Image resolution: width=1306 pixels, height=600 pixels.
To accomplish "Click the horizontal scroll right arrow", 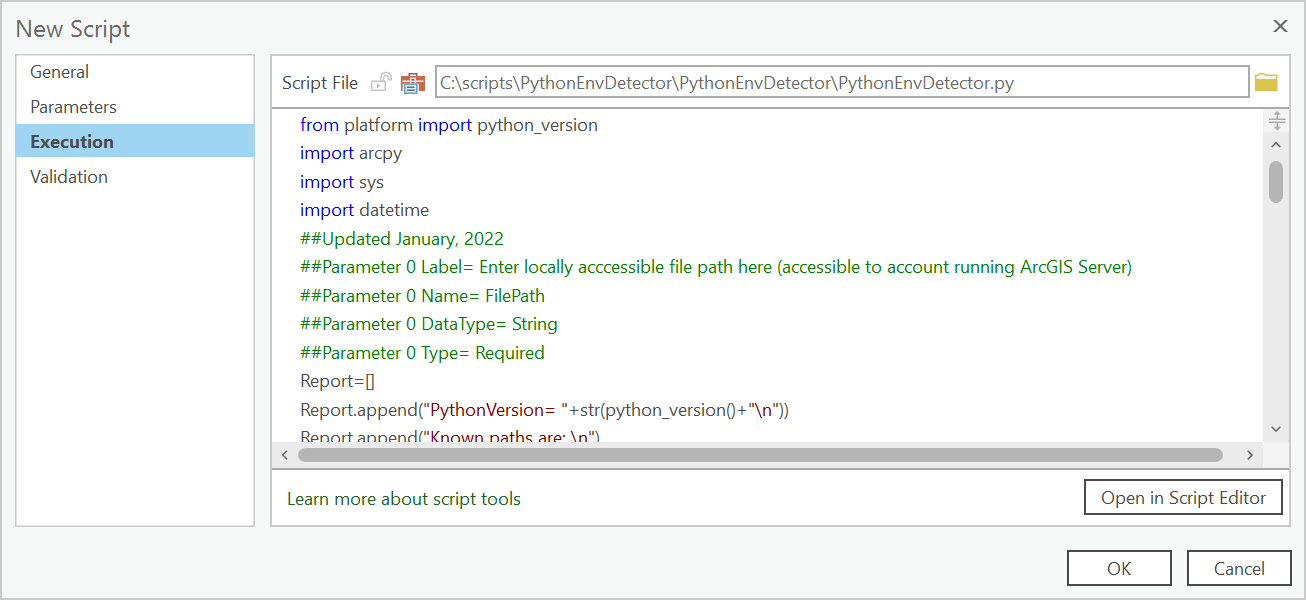I will pyautogui.click(x=1249, y=455).
